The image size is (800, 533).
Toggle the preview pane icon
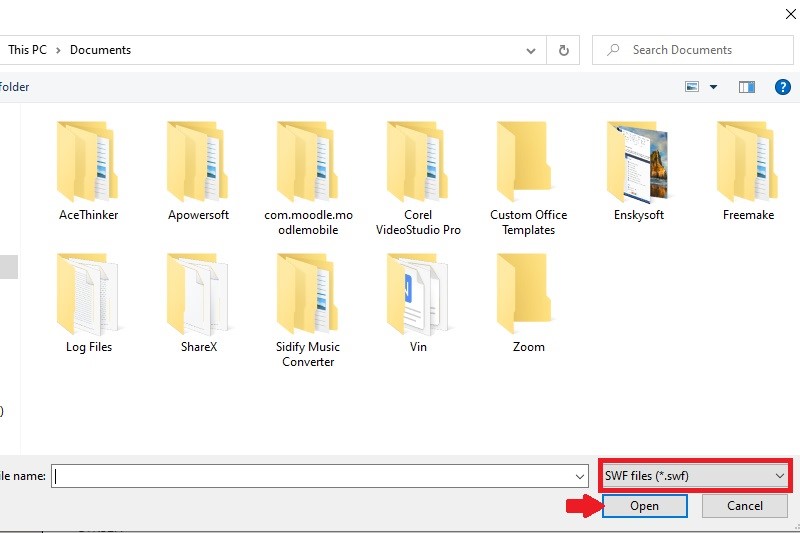(747, 87)
